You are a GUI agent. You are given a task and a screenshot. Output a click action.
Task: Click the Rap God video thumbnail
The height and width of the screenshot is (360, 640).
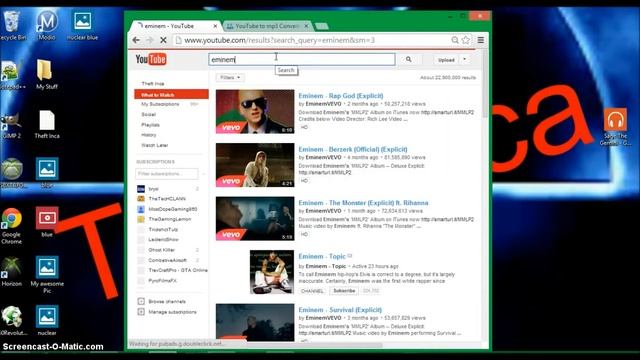point(255,111)
